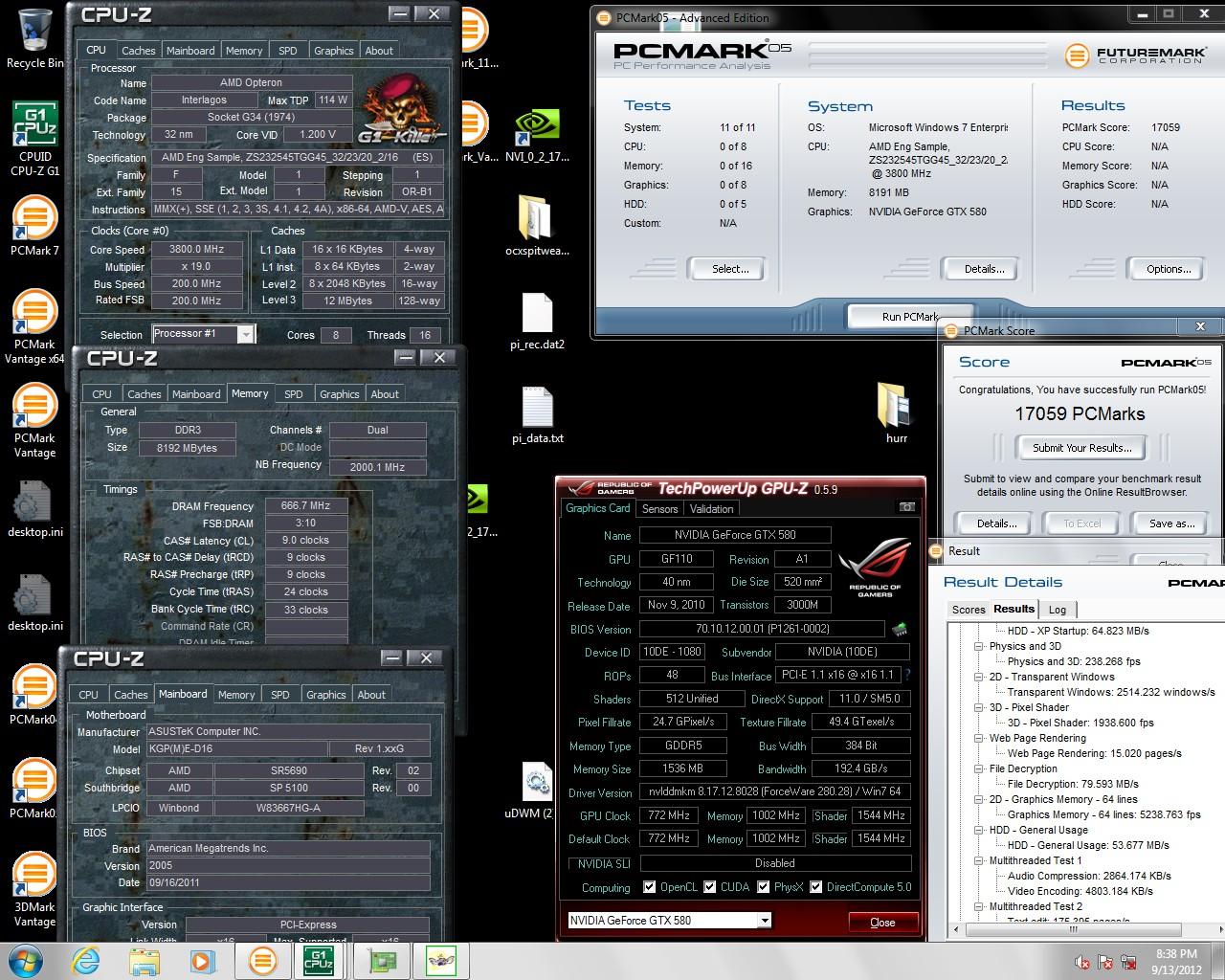The height and width of the screenshot is (980, 1225).
Task: Select the hurr folder on desktop
Action: [897, 413]
